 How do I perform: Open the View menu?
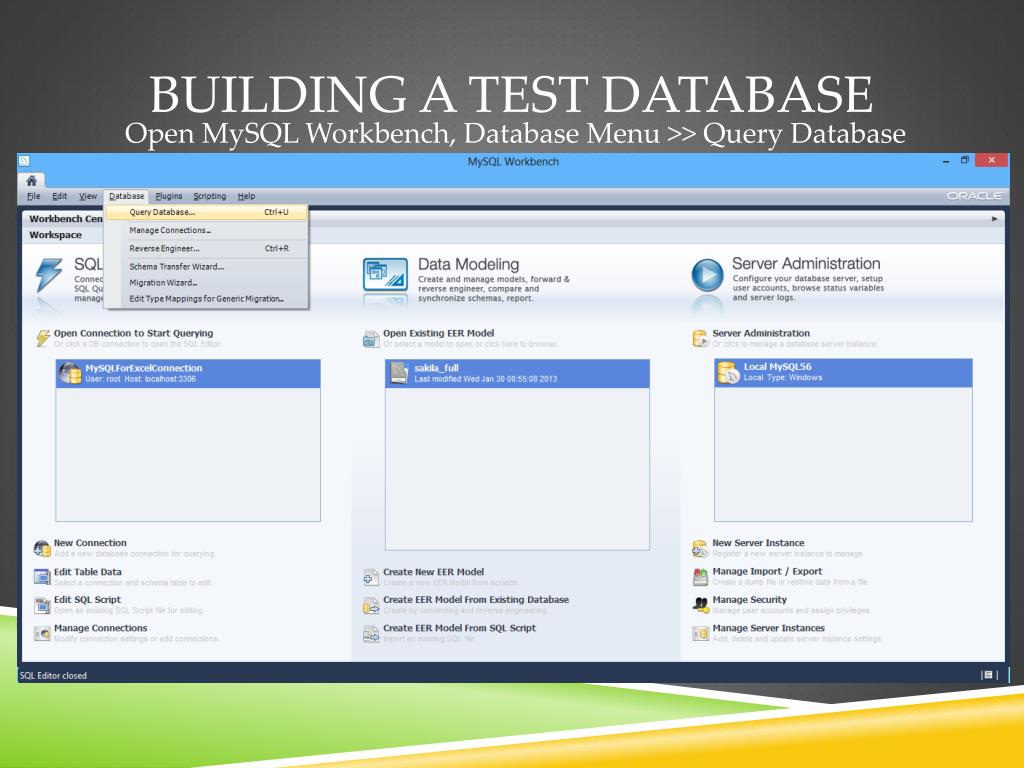pyautogui.click(x=88, y=196)
